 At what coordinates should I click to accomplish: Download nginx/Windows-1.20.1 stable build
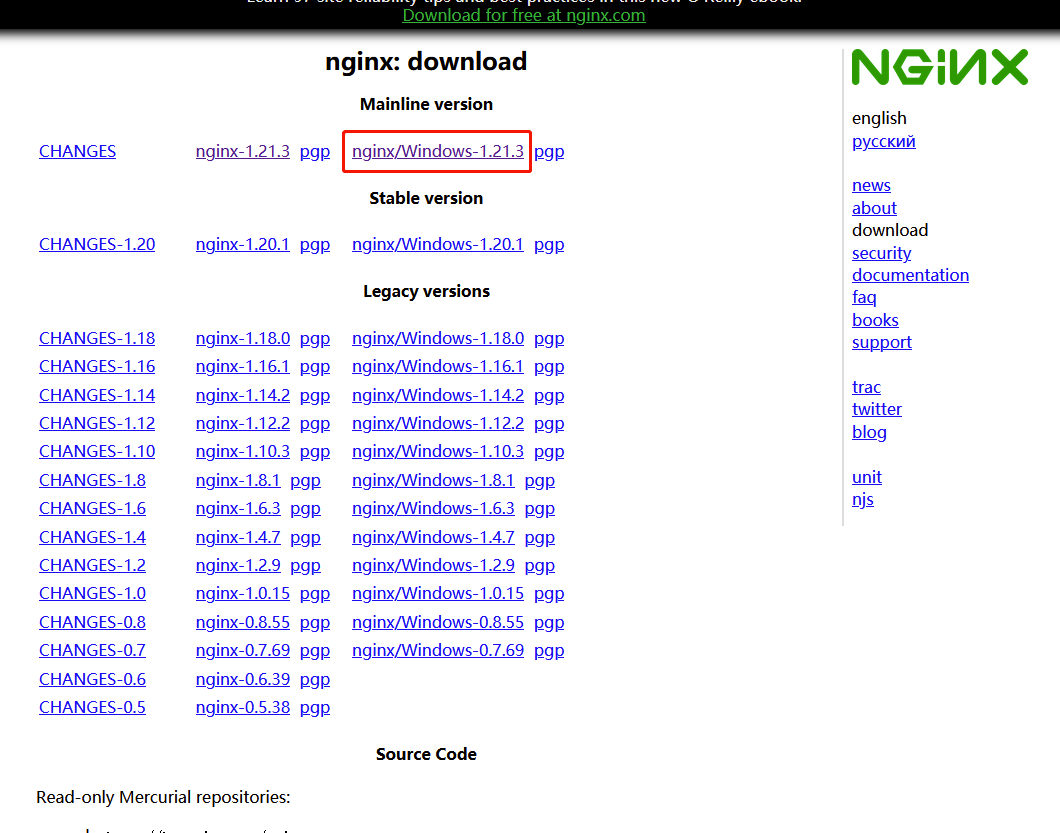point(437,244)
